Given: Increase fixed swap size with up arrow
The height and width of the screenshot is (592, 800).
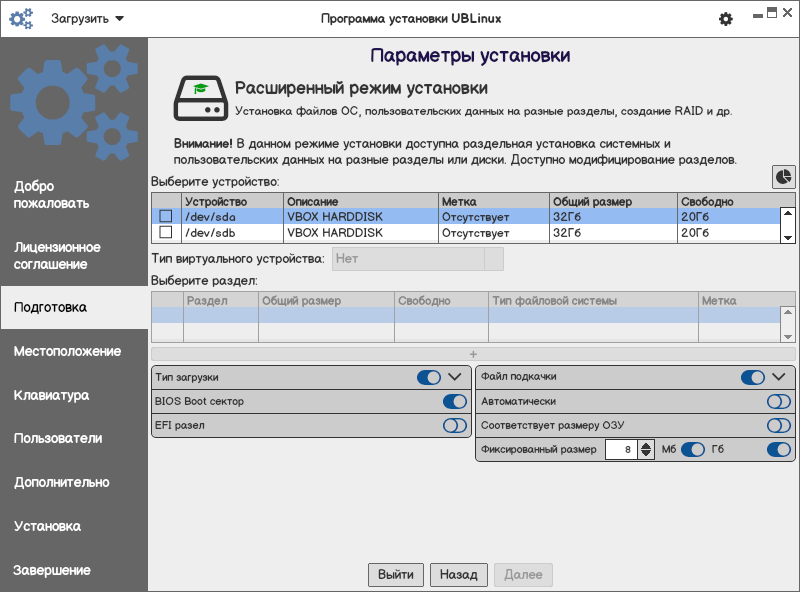Looking at the screenshot, I should tap(646, 445).
